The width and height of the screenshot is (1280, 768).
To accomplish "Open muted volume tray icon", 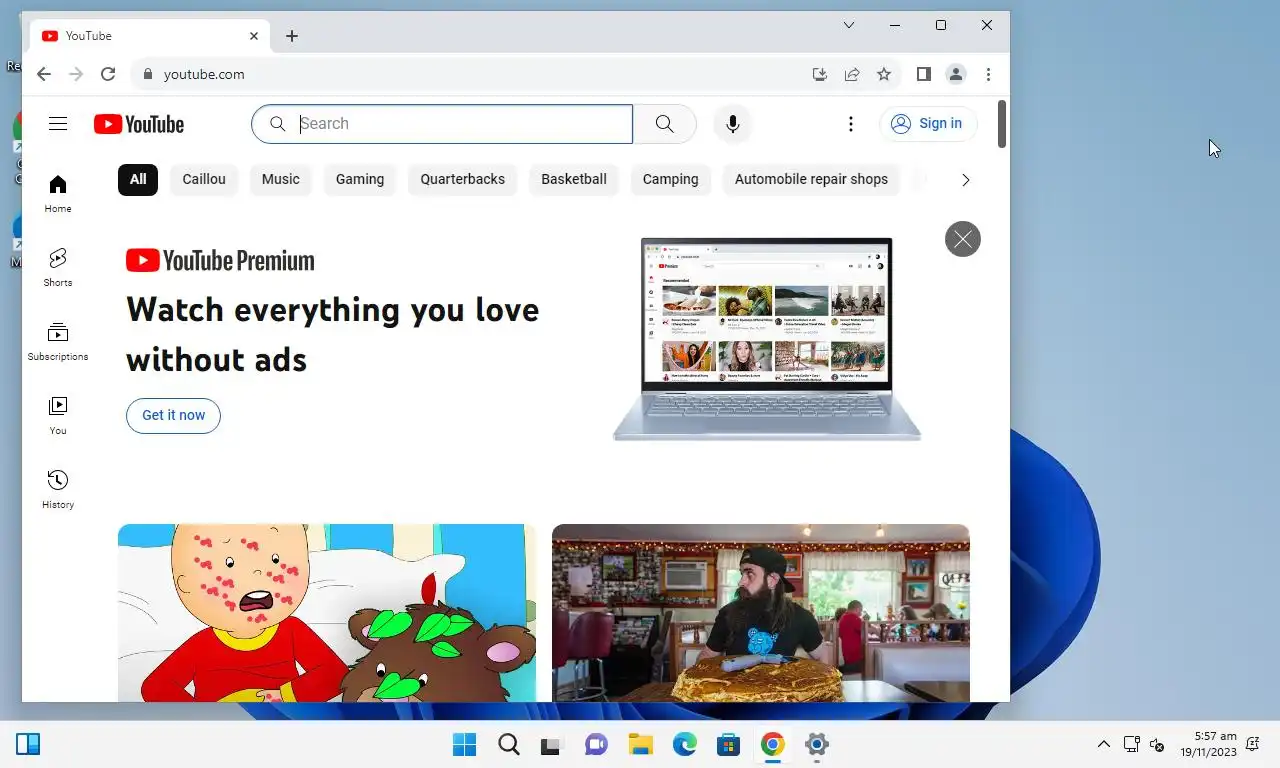I will click(x=1157, y=744).
